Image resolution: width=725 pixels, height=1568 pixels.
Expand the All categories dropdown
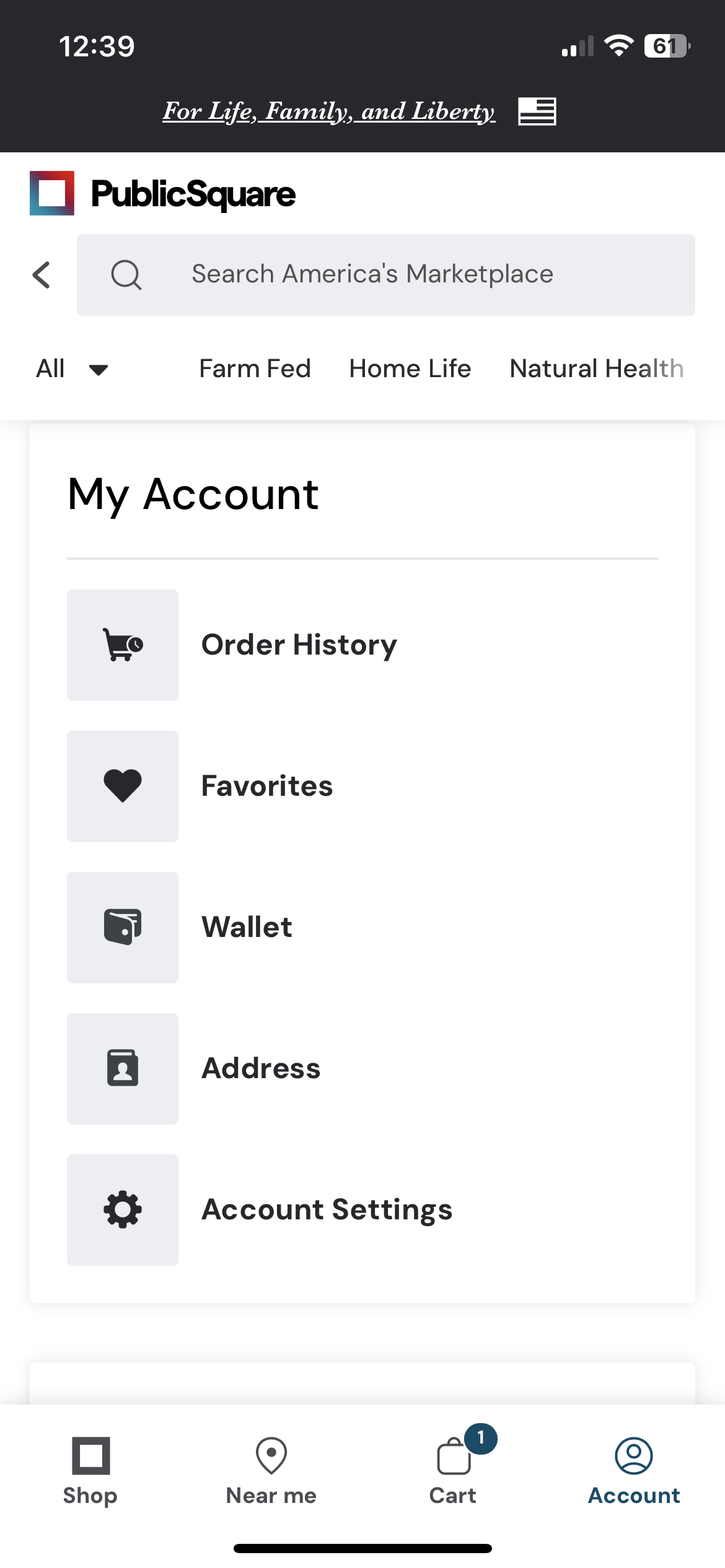point(72,369)
